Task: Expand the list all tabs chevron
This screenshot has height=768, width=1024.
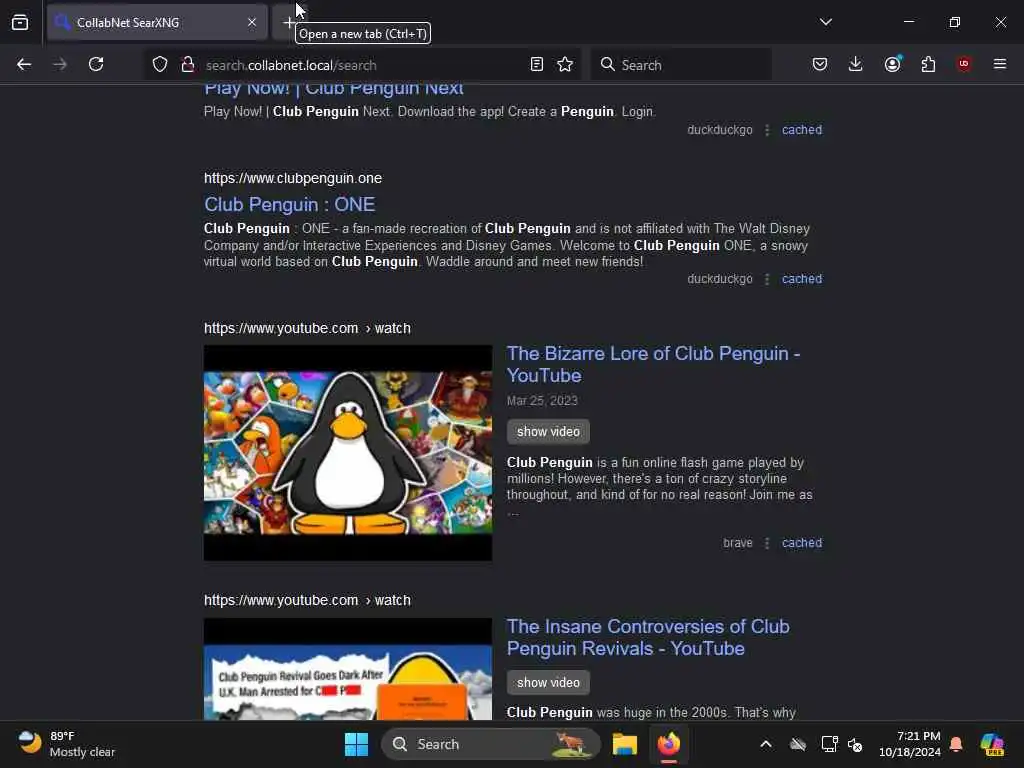Action: coord(825,22)
